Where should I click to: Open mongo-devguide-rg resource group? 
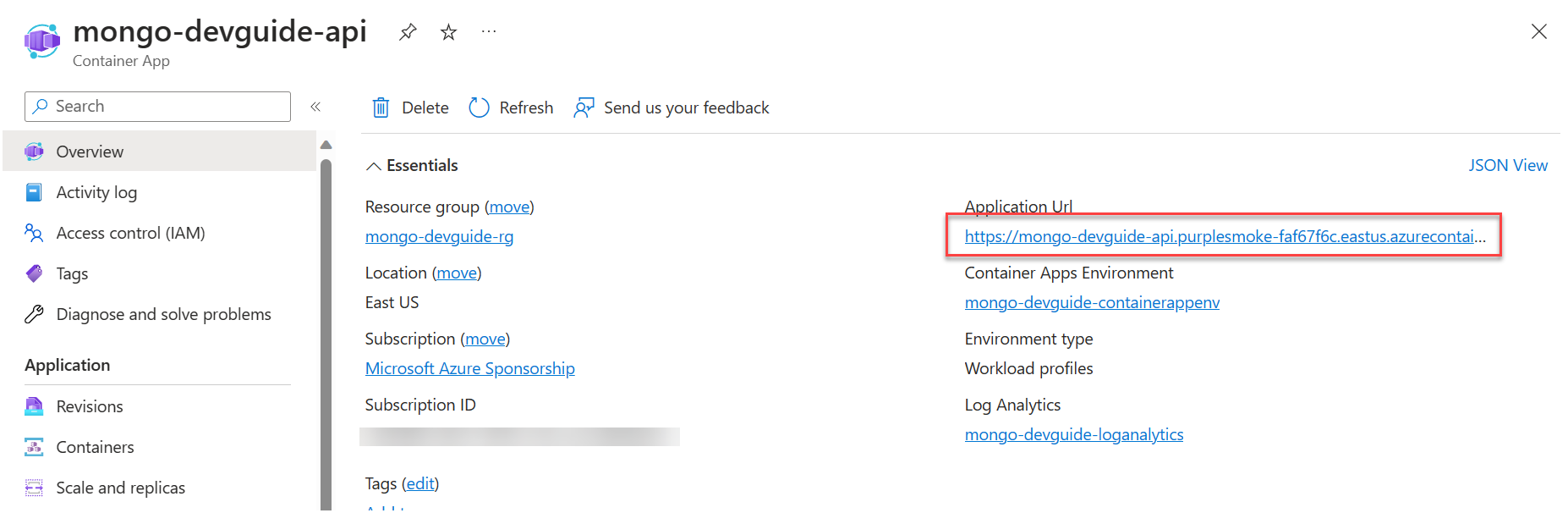[439, 236]
